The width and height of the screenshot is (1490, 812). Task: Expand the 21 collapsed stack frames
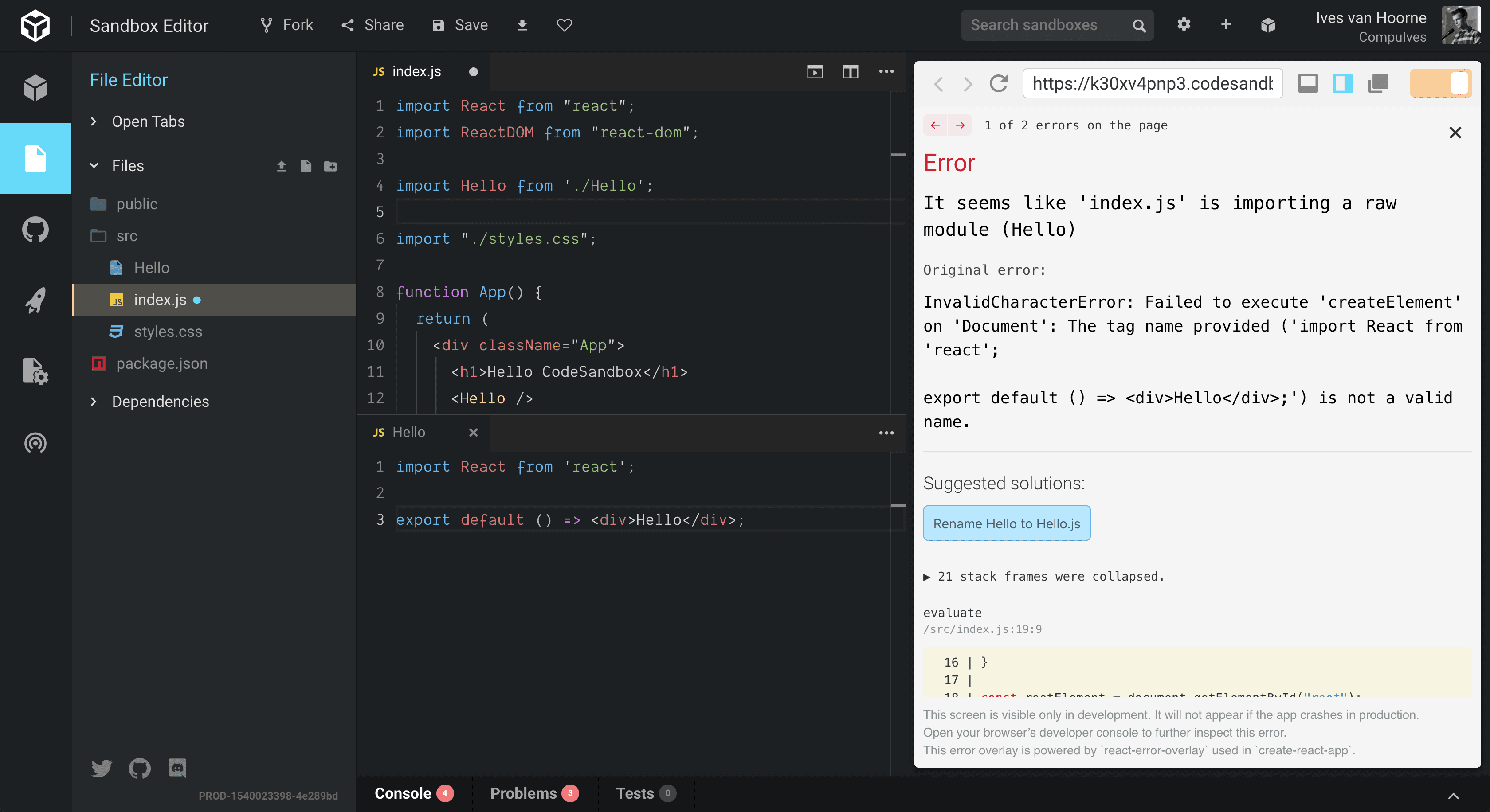click(1044, 576)
